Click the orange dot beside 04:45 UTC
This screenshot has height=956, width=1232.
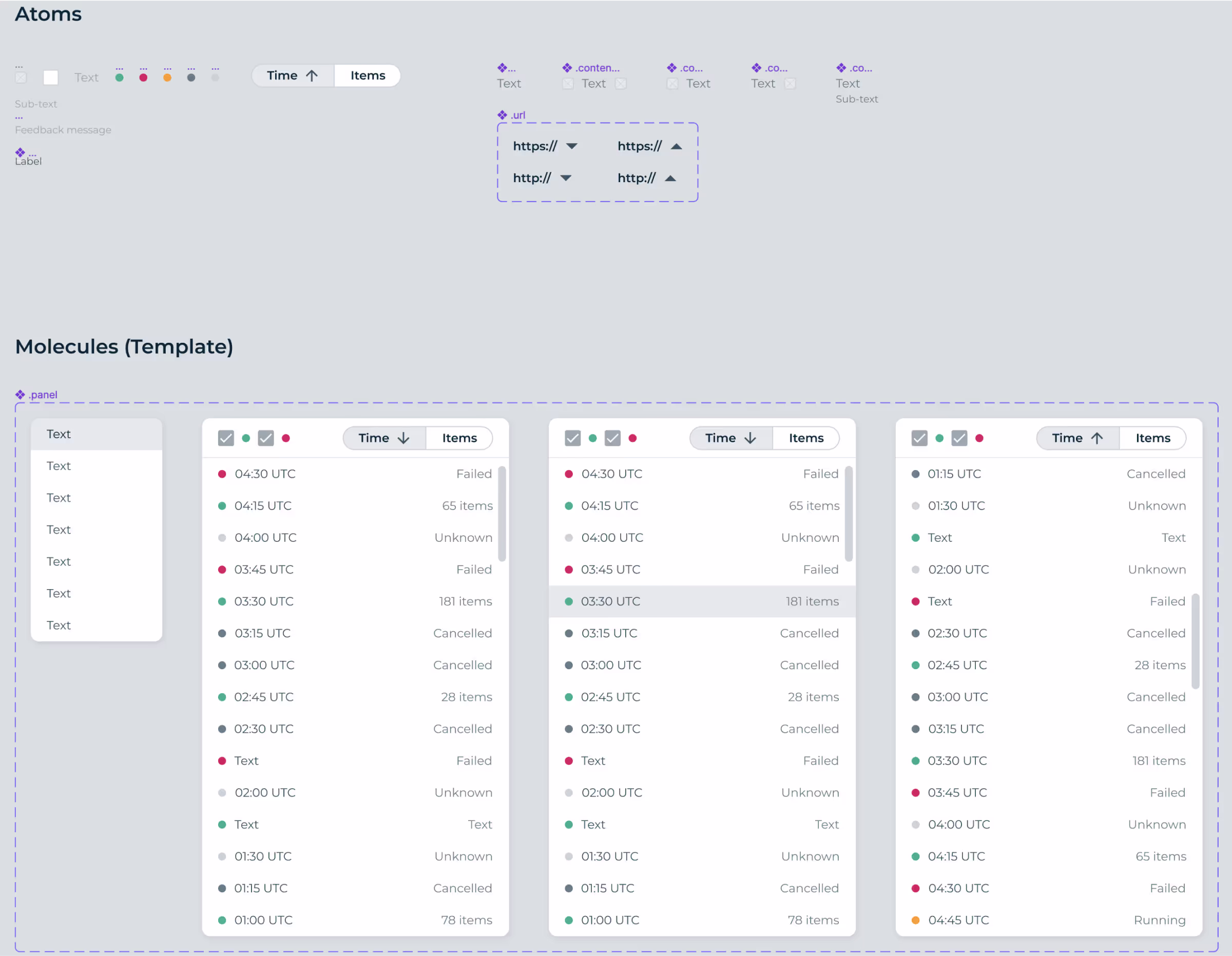click(x=916, y=921)
